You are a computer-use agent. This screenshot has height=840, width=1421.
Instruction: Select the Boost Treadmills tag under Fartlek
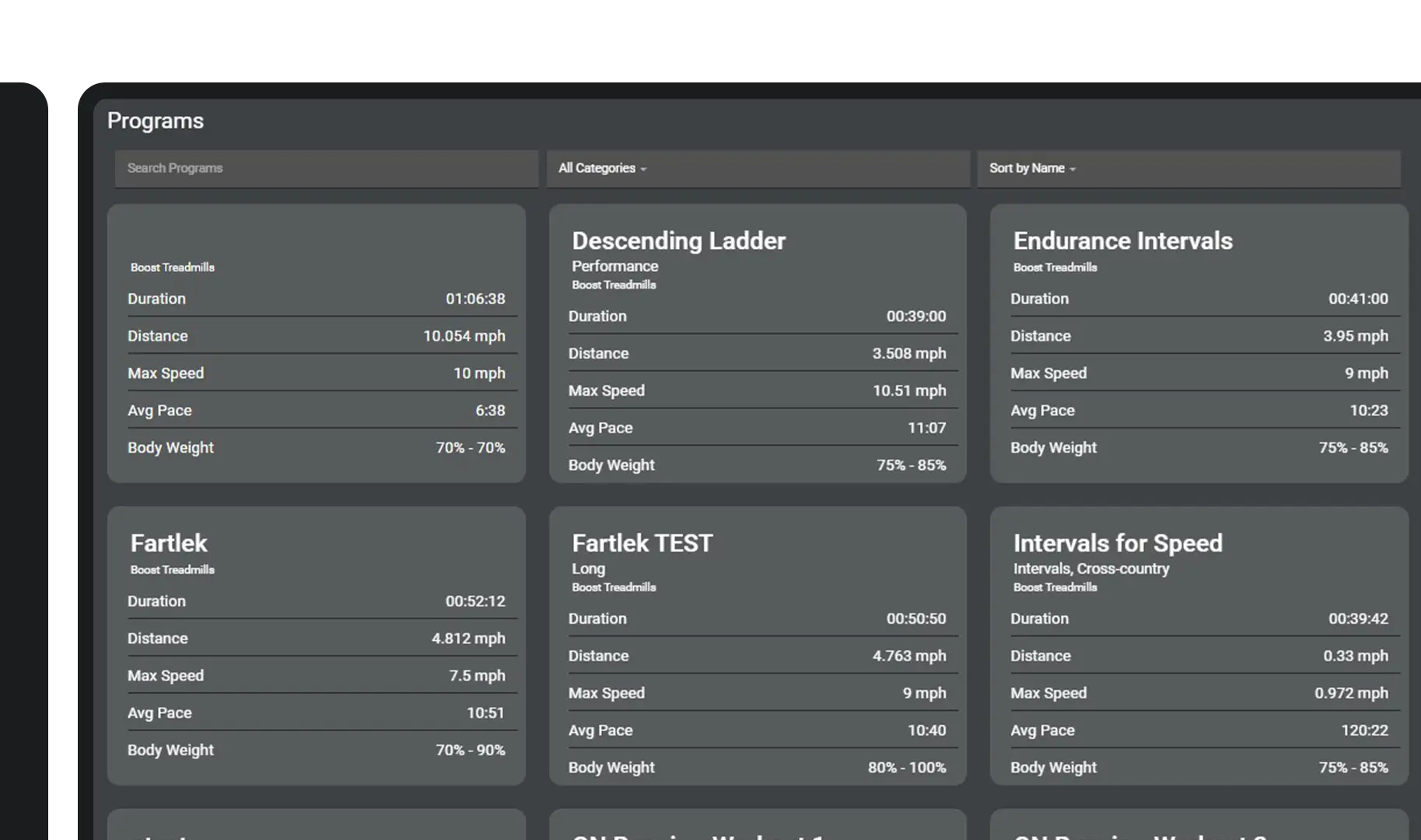tap(172, 569)
